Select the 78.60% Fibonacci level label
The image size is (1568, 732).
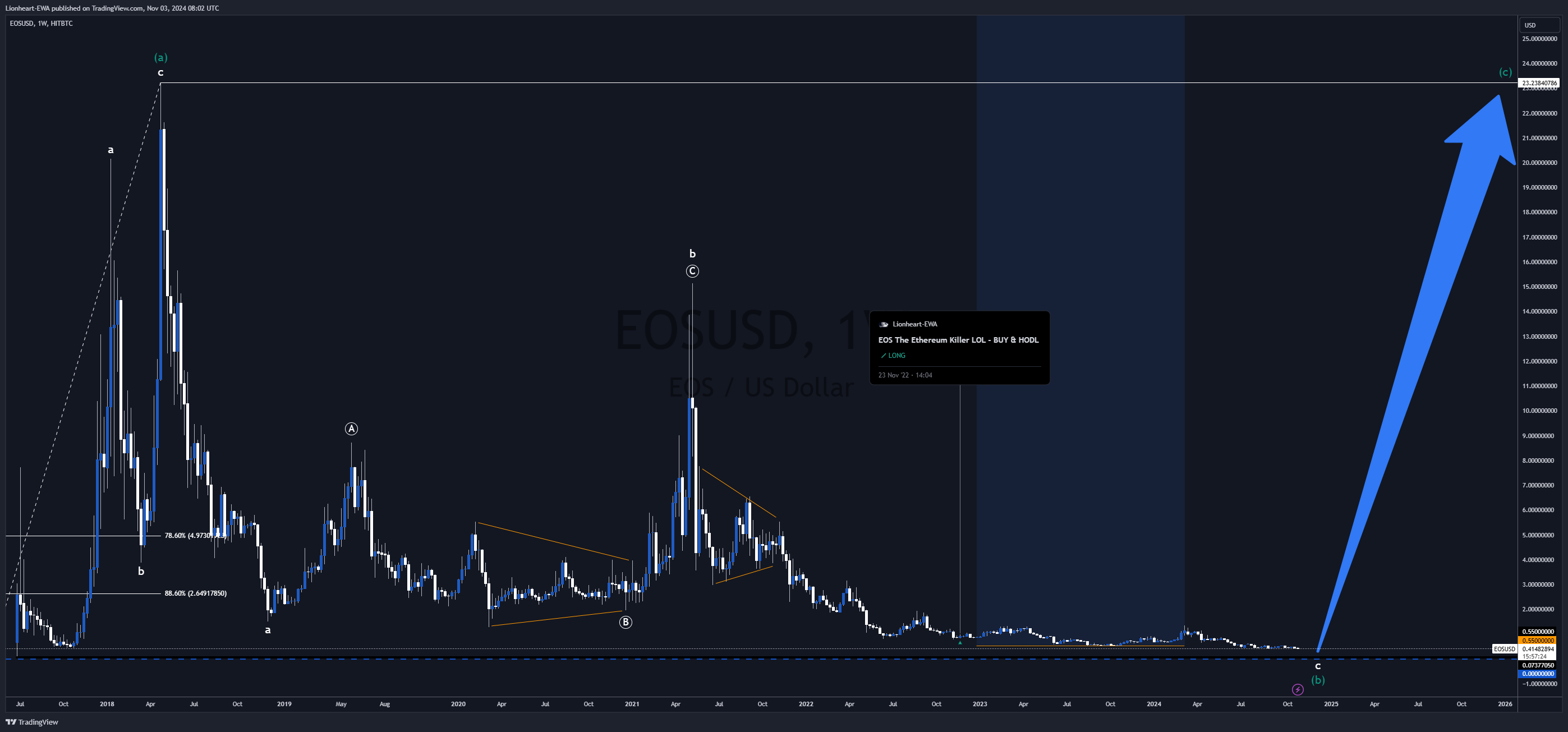[x=195, y=536]
